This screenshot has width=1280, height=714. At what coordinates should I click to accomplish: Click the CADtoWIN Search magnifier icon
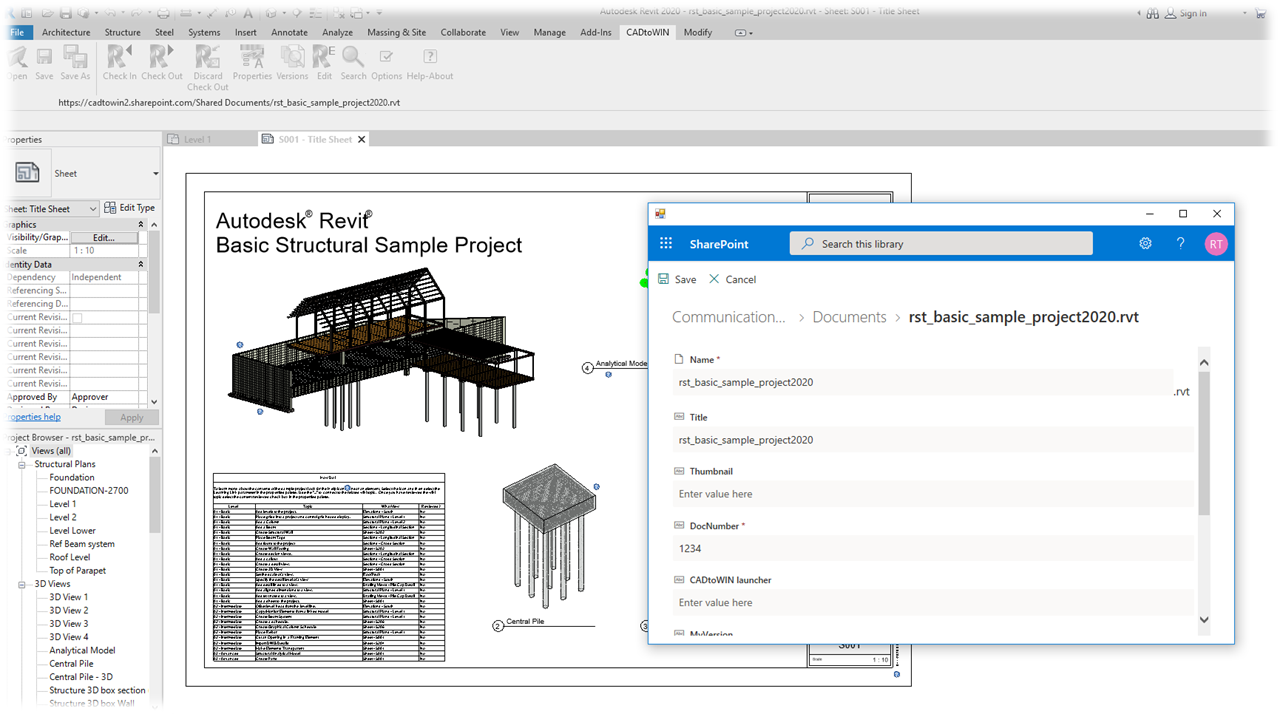click(353, 58)
